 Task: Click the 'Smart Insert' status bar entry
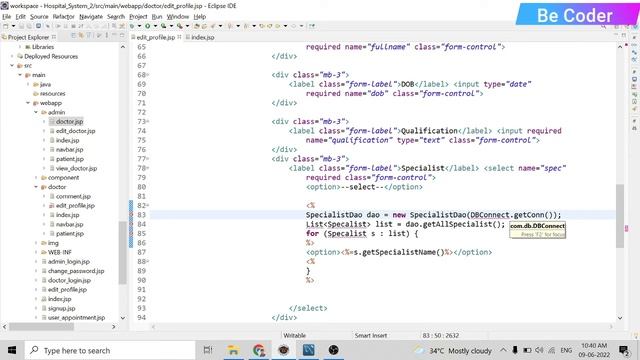coord(371,336)
